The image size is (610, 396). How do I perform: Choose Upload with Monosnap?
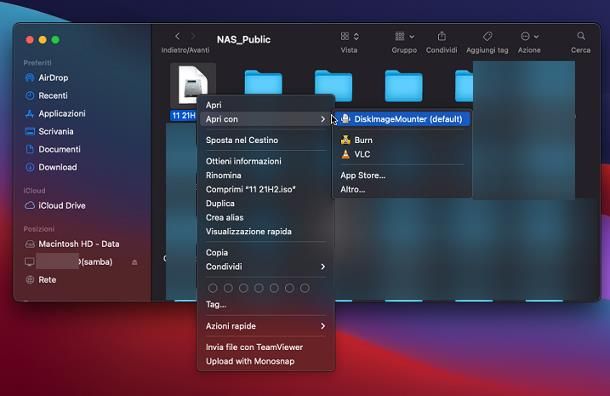coord(266,361)
